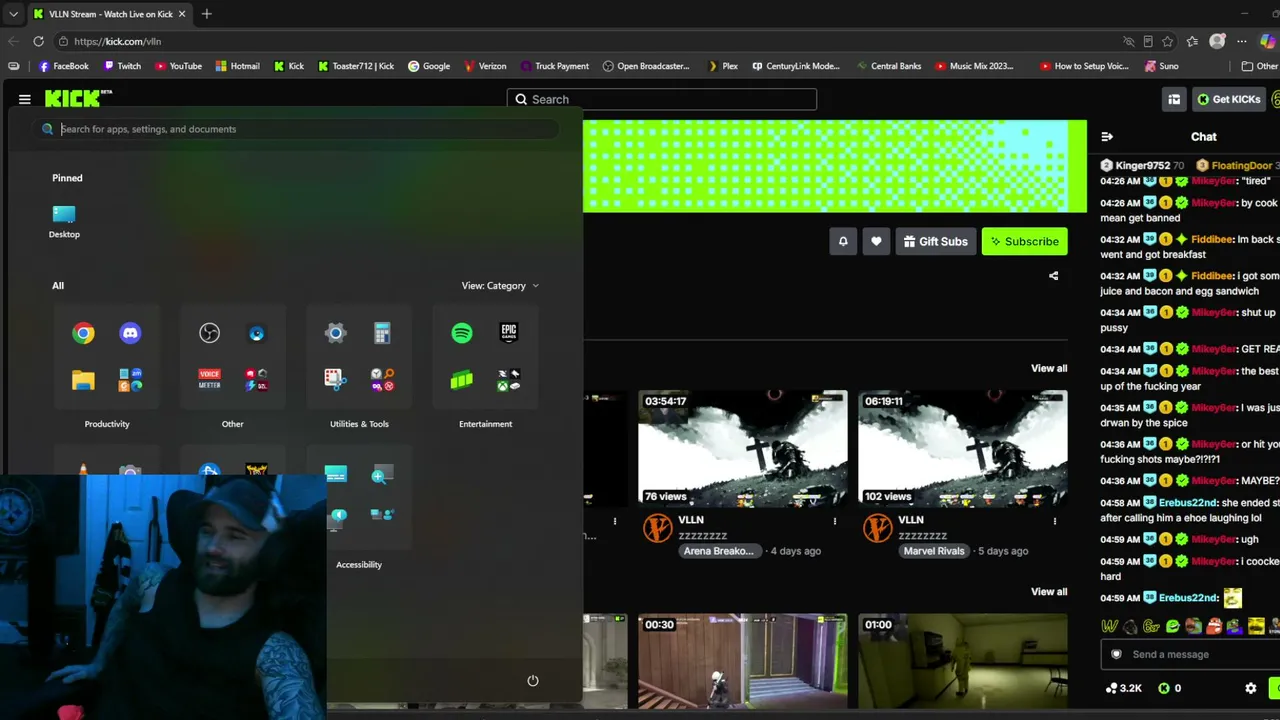
Task: Open the Marvel Rivals category tag
Action: 934,551
